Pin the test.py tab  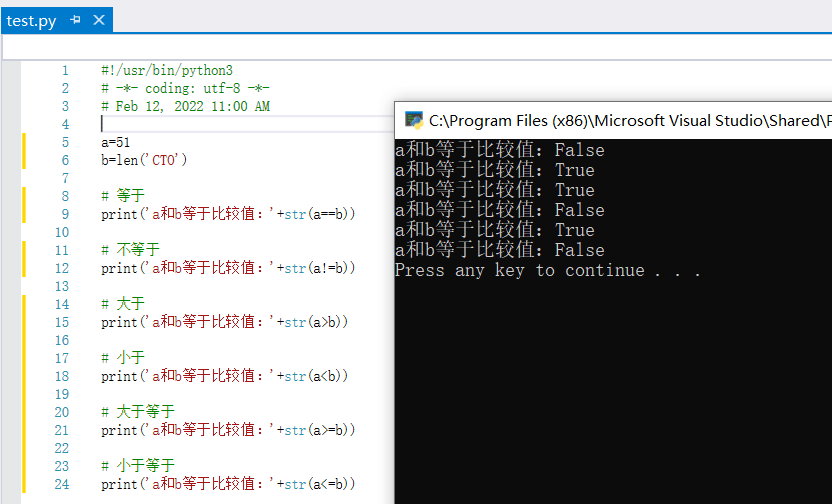[75, 20]
